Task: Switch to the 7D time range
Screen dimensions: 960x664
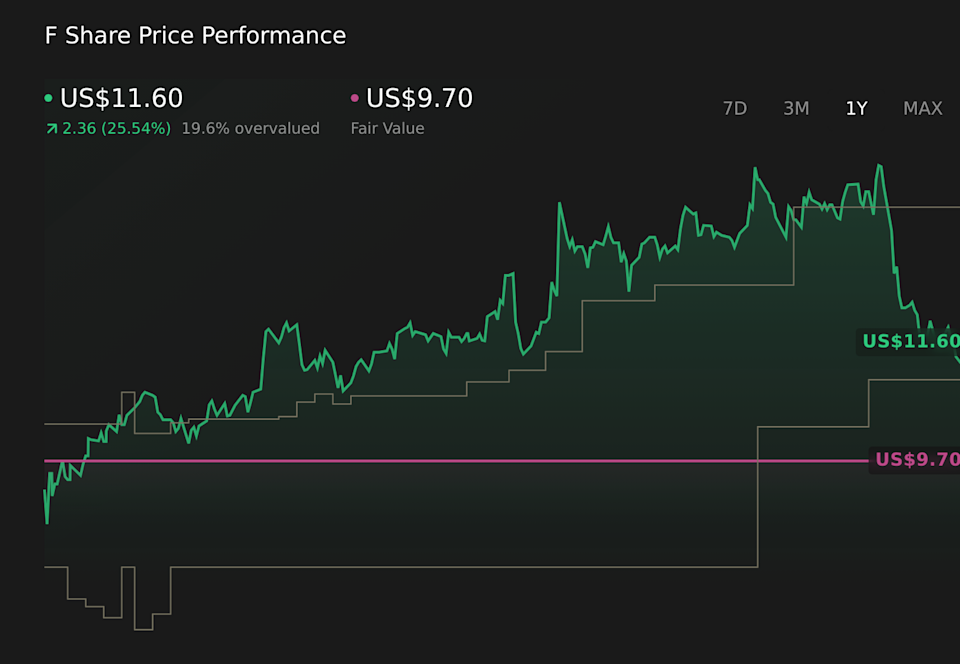Action: point(735,108)
